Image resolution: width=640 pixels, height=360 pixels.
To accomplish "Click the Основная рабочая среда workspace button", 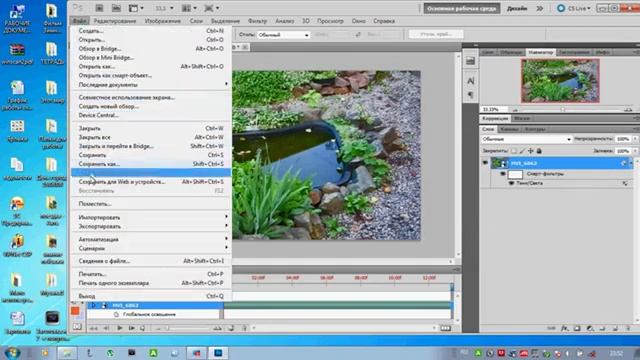I will click(462, 8).
